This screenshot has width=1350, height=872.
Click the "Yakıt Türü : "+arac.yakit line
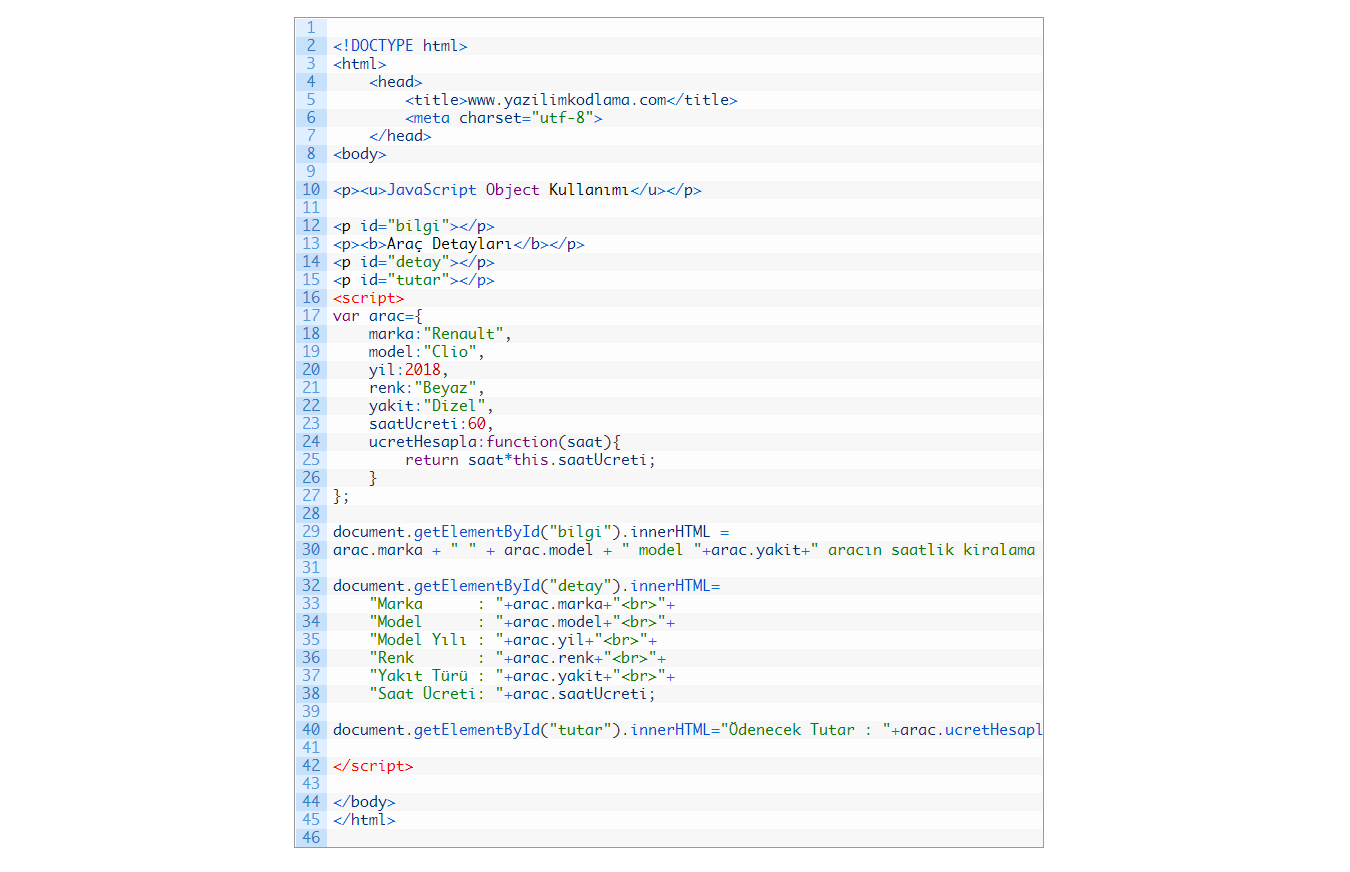tap(522, 676)
